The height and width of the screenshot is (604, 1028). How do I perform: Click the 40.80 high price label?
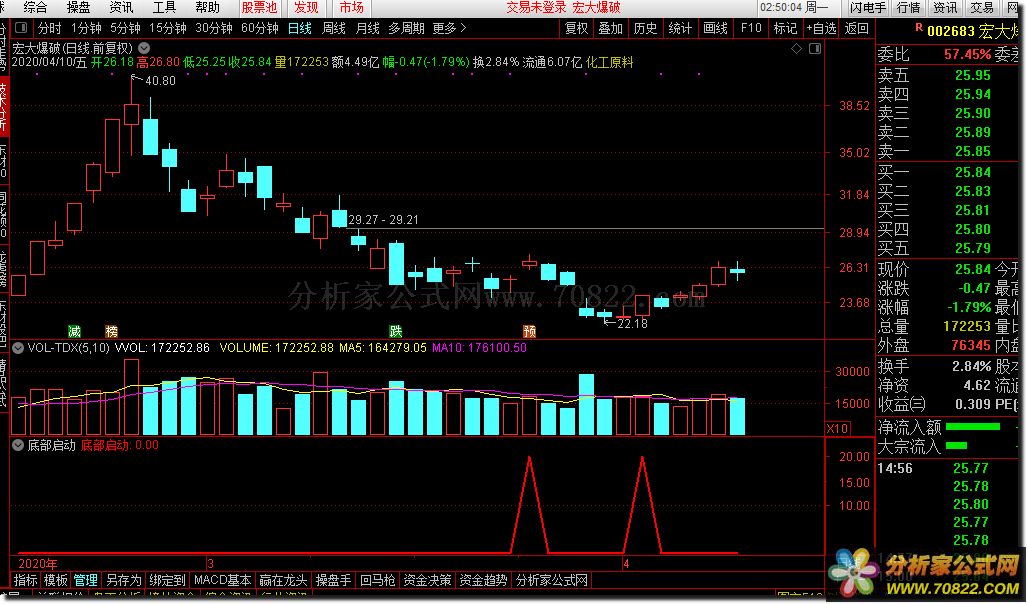[x=160, y=81]
